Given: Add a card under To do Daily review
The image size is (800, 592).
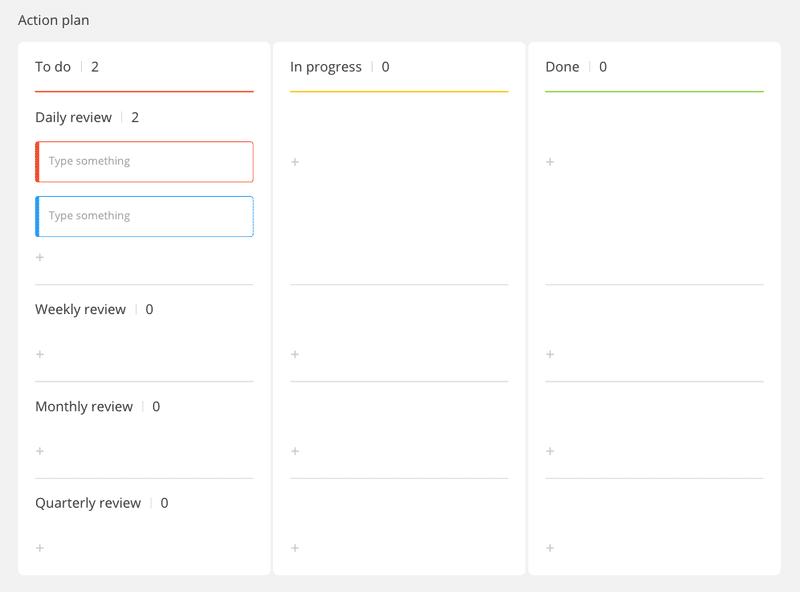Looking at the screenshot, I should pyautogui.click(x=40, y=258).
